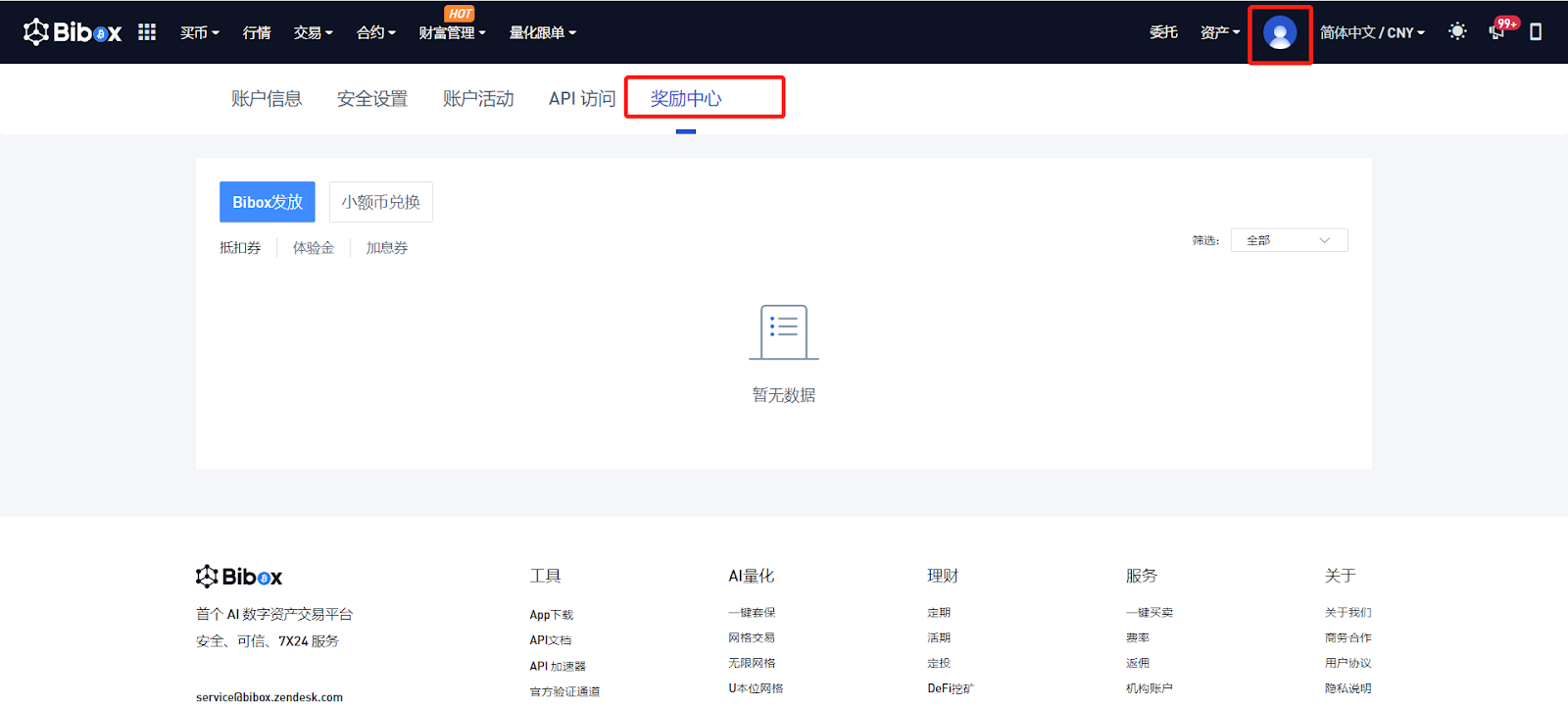Toggle the light/dark theme sun icon
This screenshot has height=708, width=1568.
click(1457, 31)
